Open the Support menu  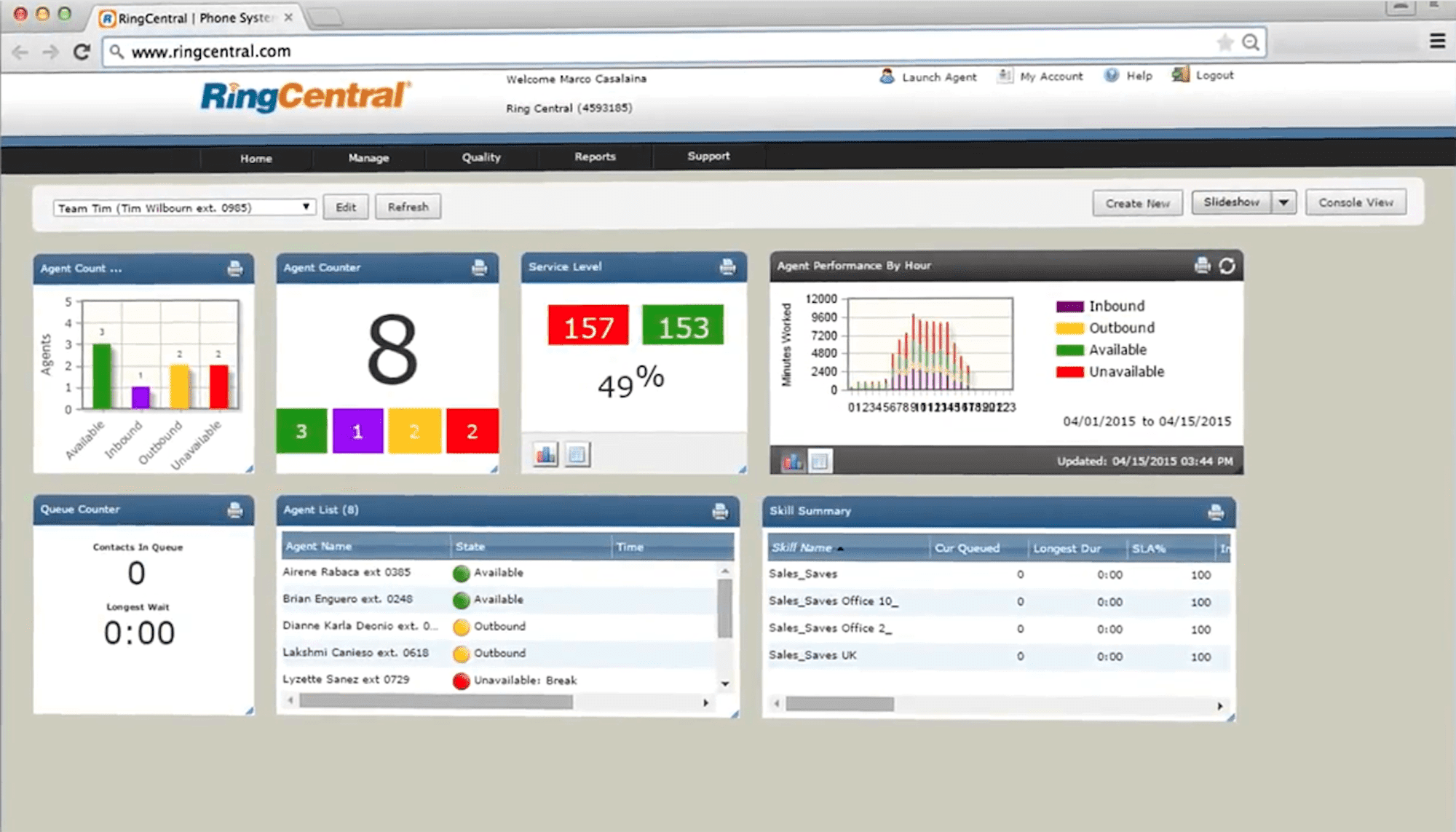708,156
